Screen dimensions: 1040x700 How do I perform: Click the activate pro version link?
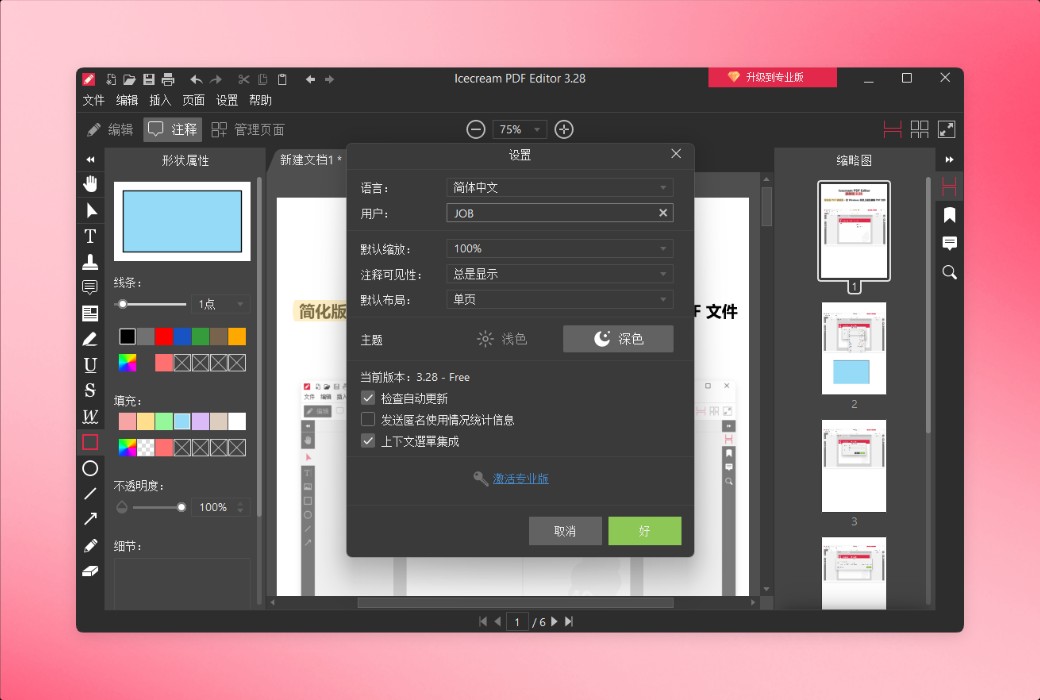(520, 478)
